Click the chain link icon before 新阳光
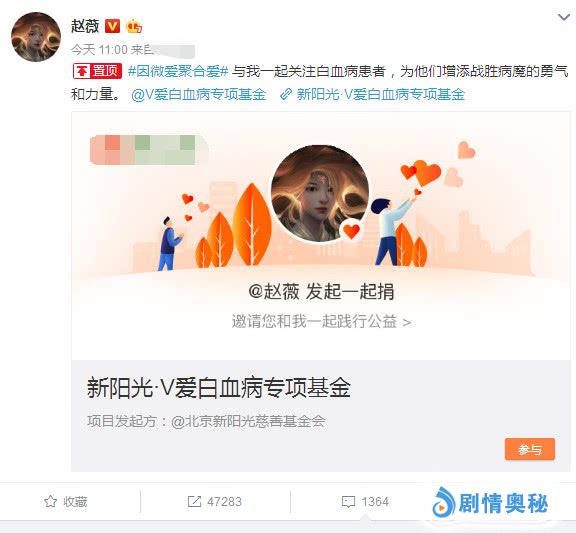 (x=285, y=94)
